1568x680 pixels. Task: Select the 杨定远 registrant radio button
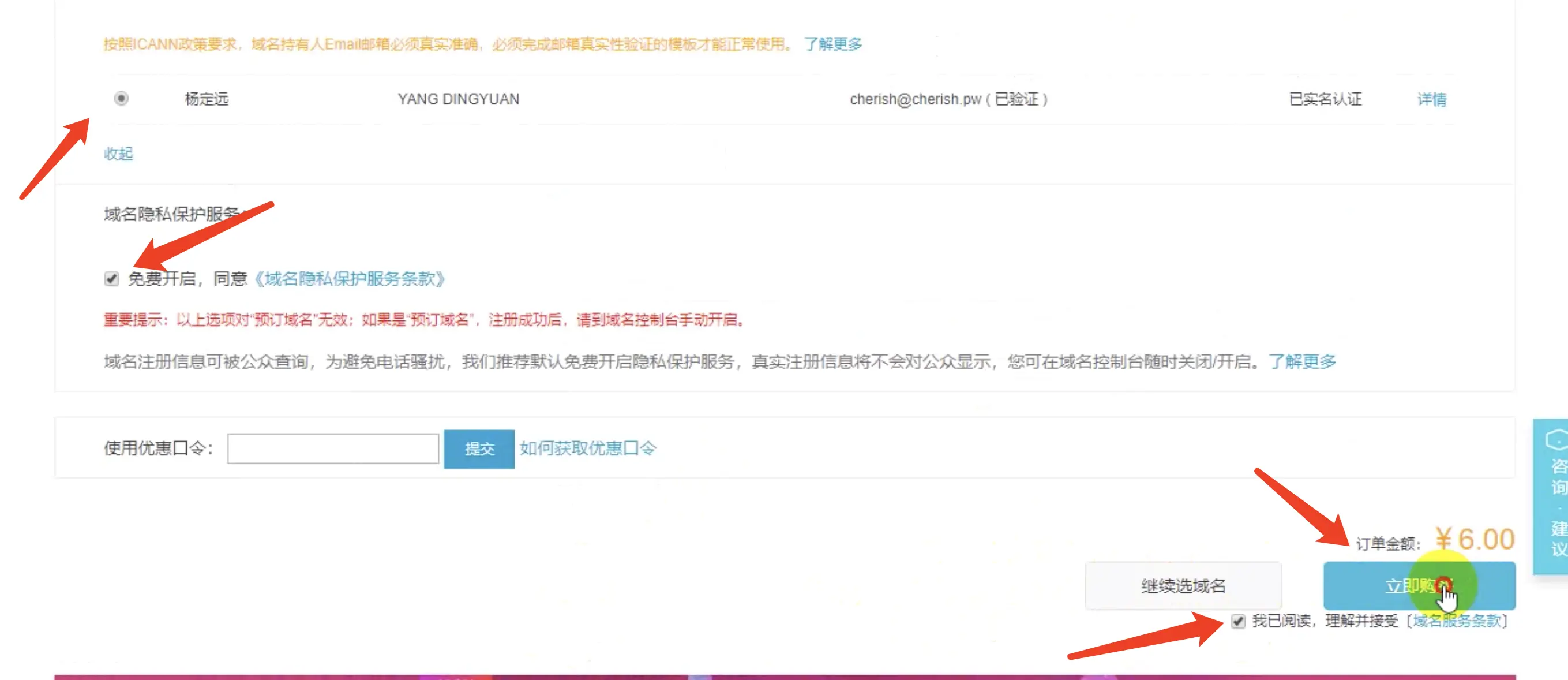(121, 98)
